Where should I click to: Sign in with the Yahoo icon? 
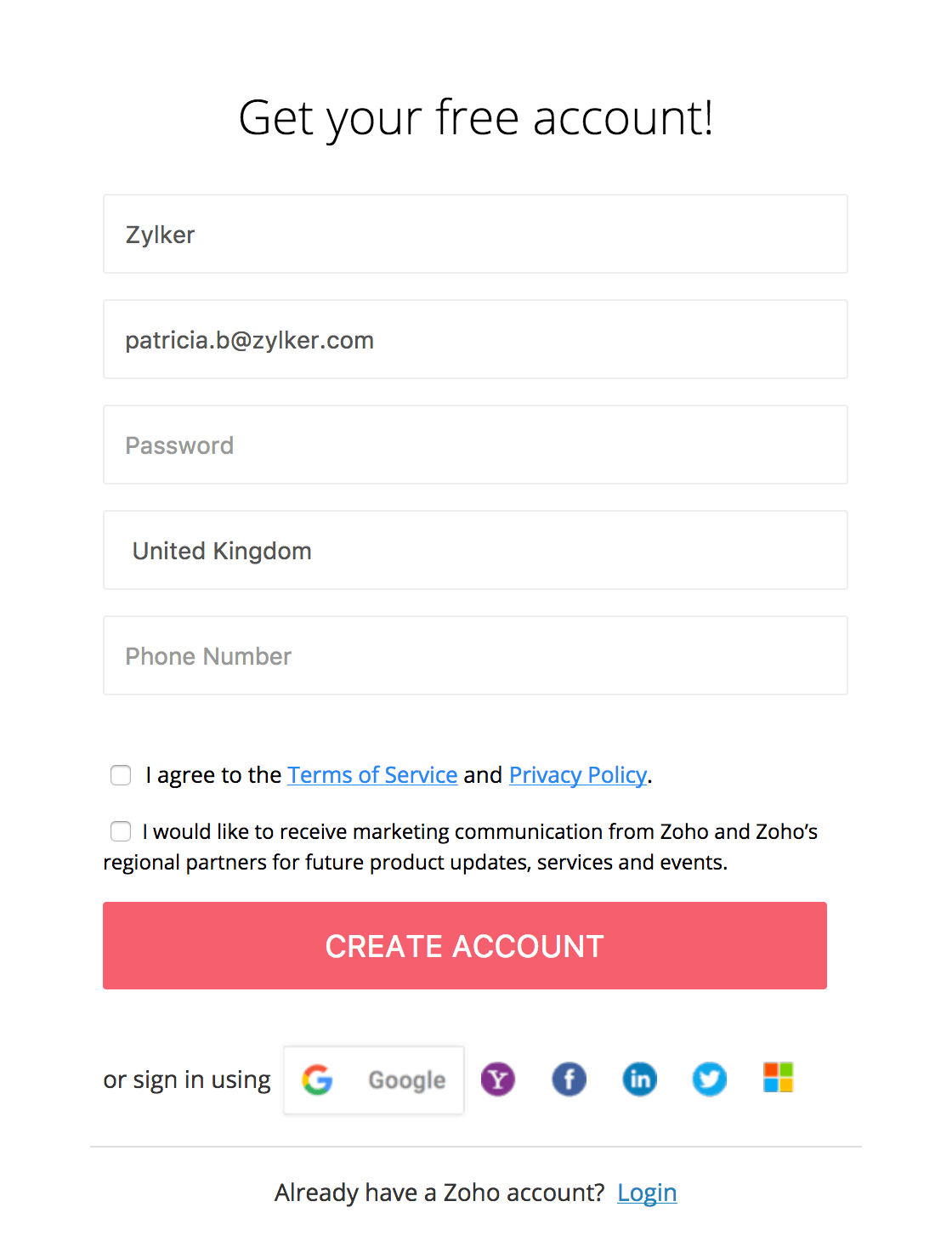(498, 1079)
